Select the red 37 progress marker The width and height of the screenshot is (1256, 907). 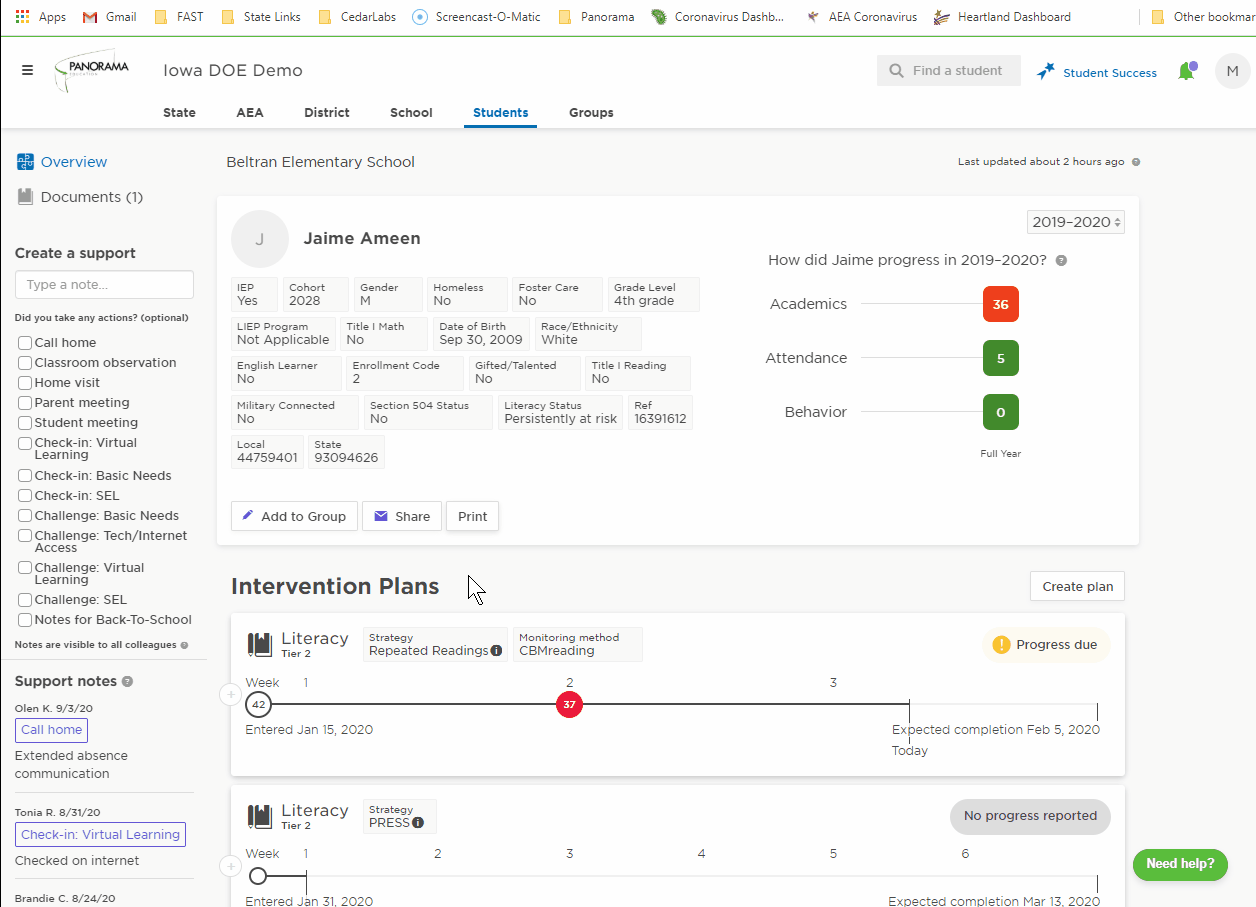coord(569,705)
